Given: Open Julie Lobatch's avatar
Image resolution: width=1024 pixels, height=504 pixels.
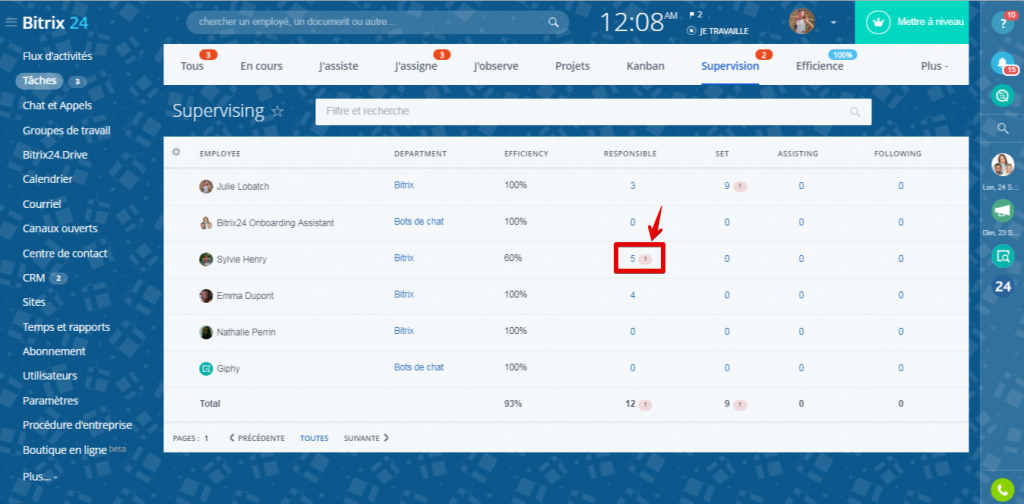Looking at the screenshot, I should pyautogui.click(x=206, y=187).
